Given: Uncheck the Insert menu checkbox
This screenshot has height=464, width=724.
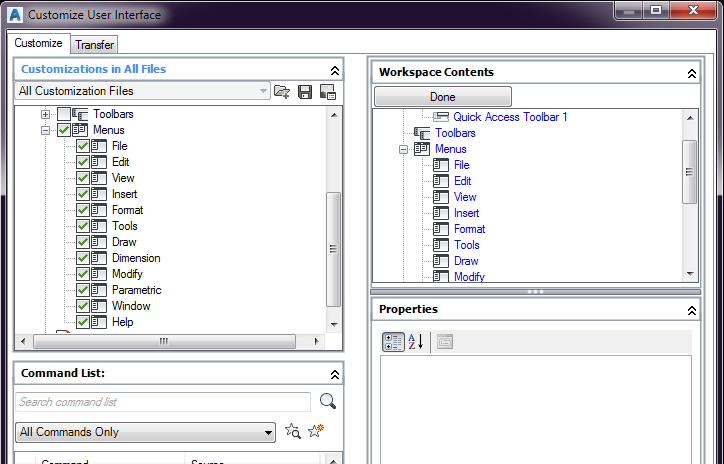Looking at the screenshot, I should [83, 194].
